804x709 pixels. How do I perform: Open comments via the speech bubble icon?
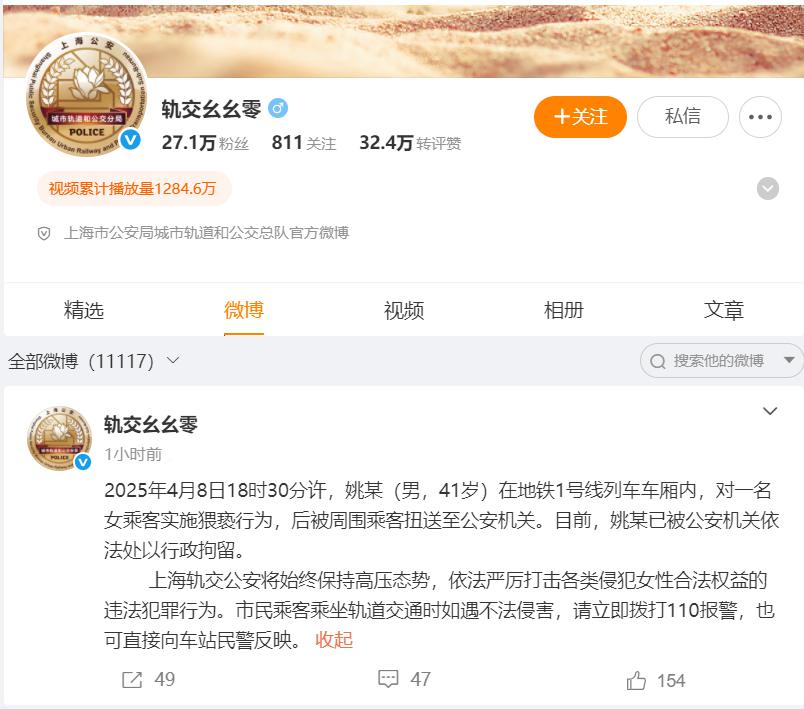point(388,679)
